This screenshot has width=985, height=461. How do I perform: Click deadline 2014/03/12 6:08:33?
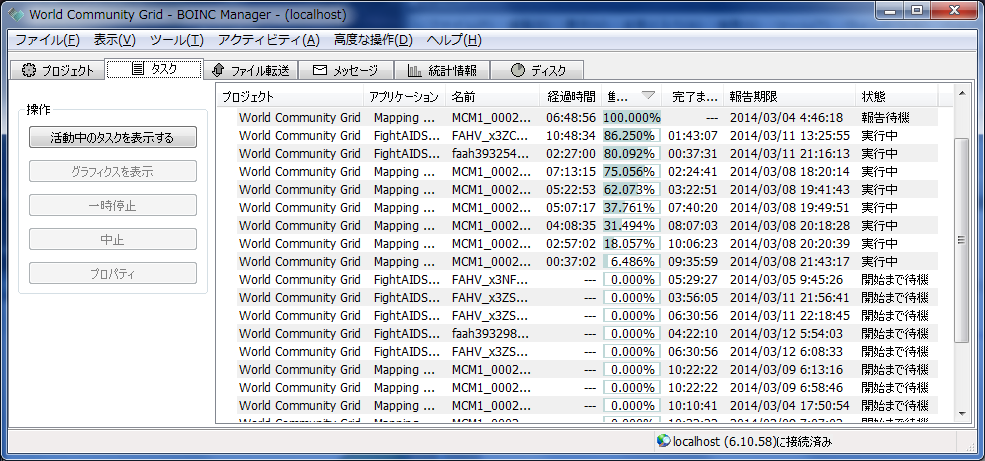786,352
